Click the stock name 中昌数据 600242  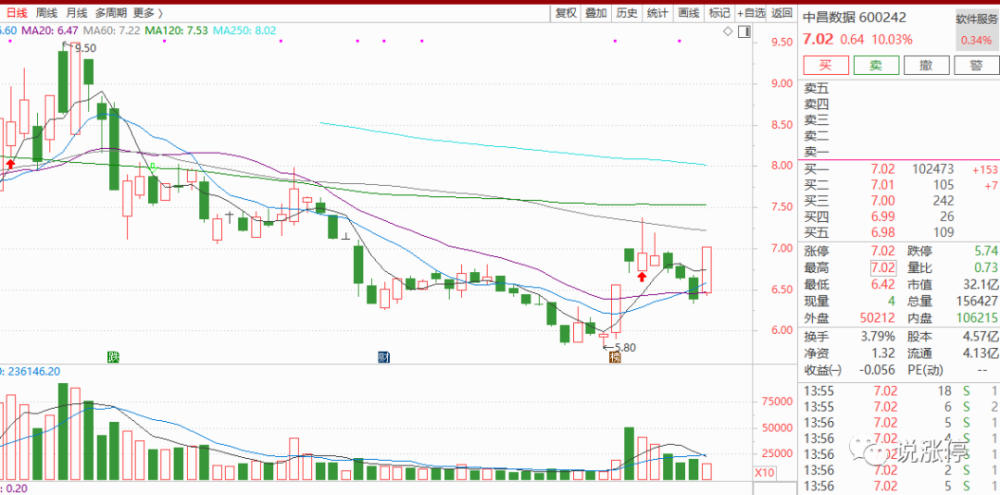pos(854,18)
